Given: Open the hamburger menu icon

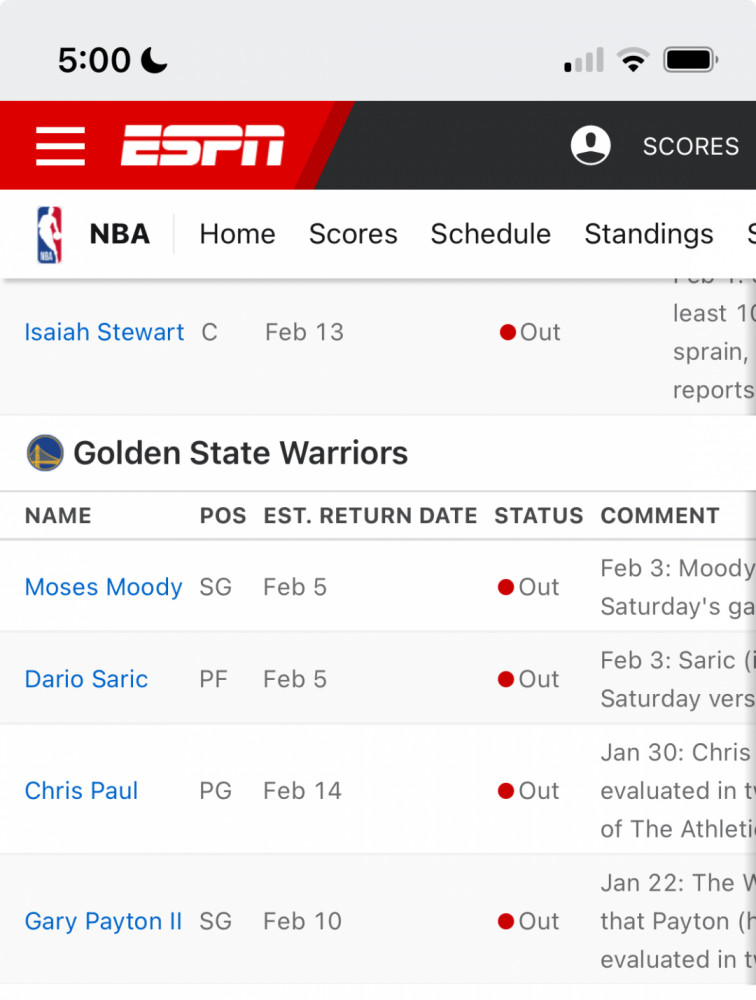Looking at the screenshot, I should [x=61, y=146].
